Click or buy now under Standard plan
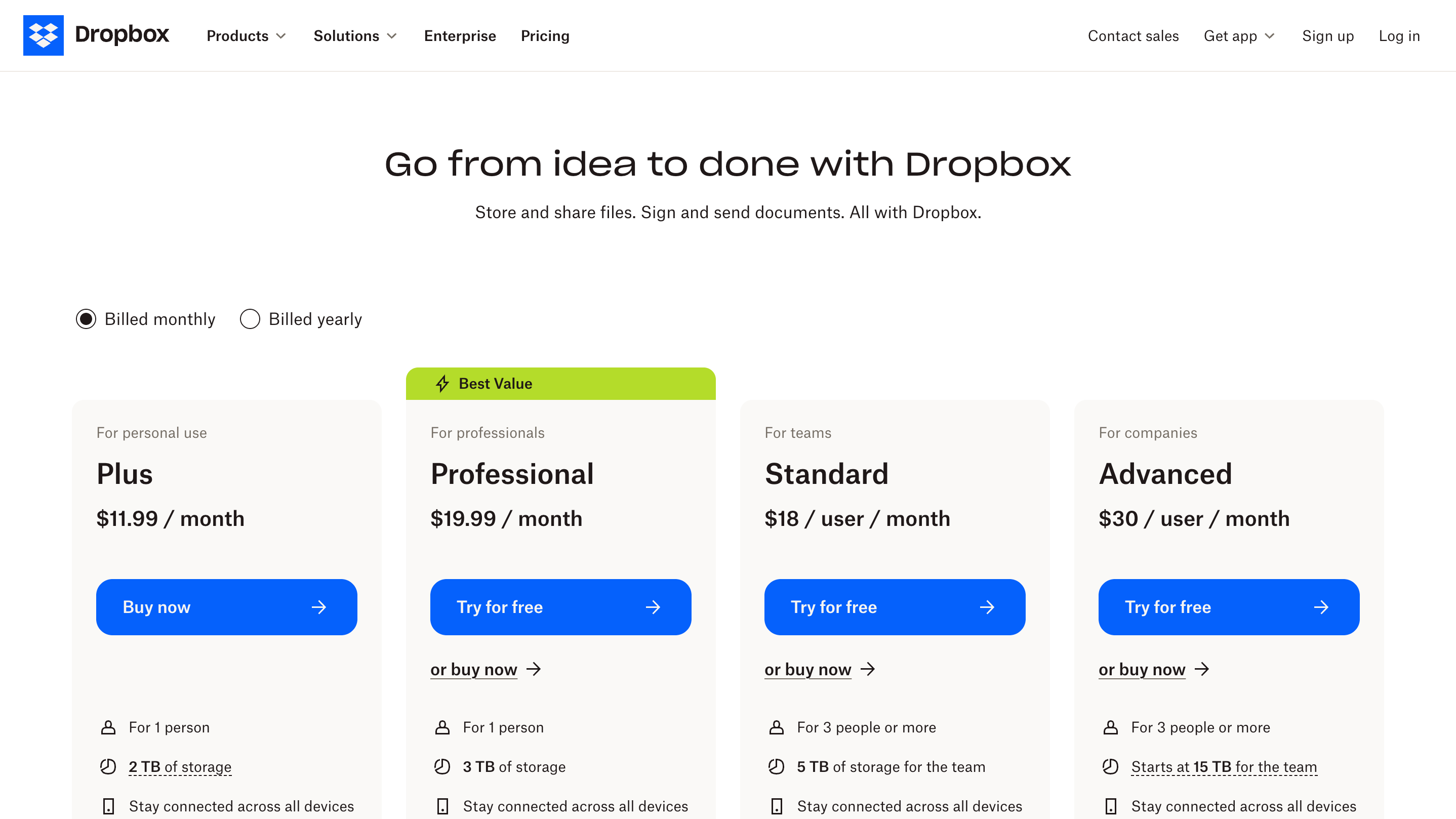The width and height of the screenshot is (1456, 819). tap(807, 669)
